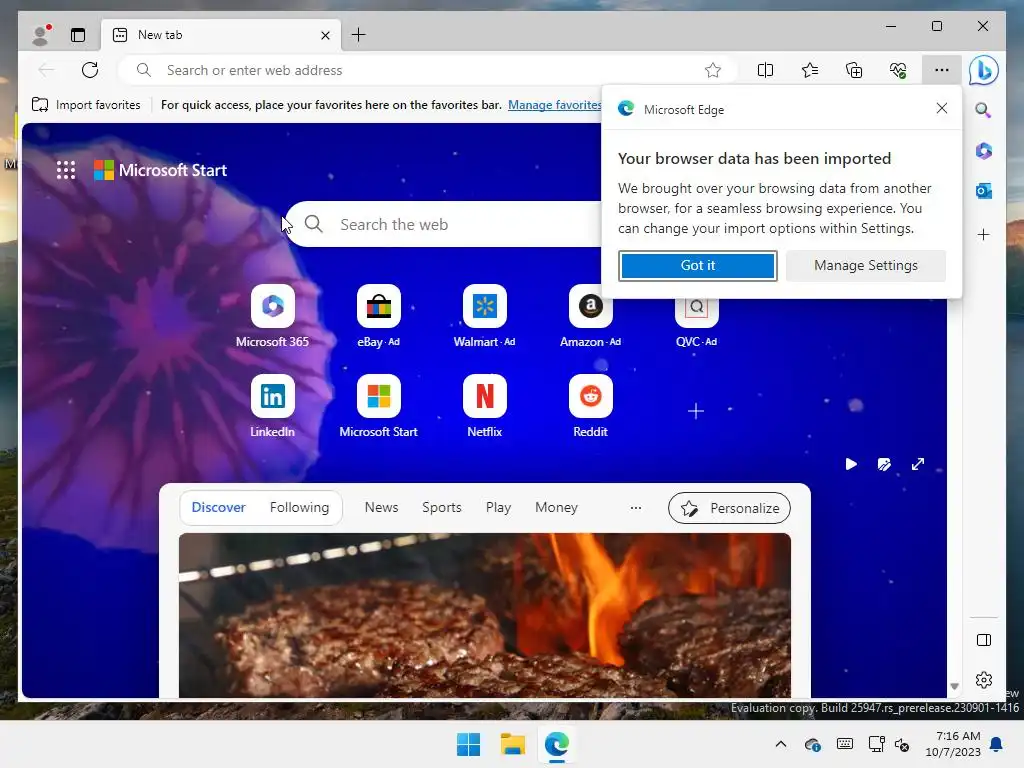Open Settings and more ellipsis menu
This screenshot has width=1024, height=768.
[x=941, y=70]
